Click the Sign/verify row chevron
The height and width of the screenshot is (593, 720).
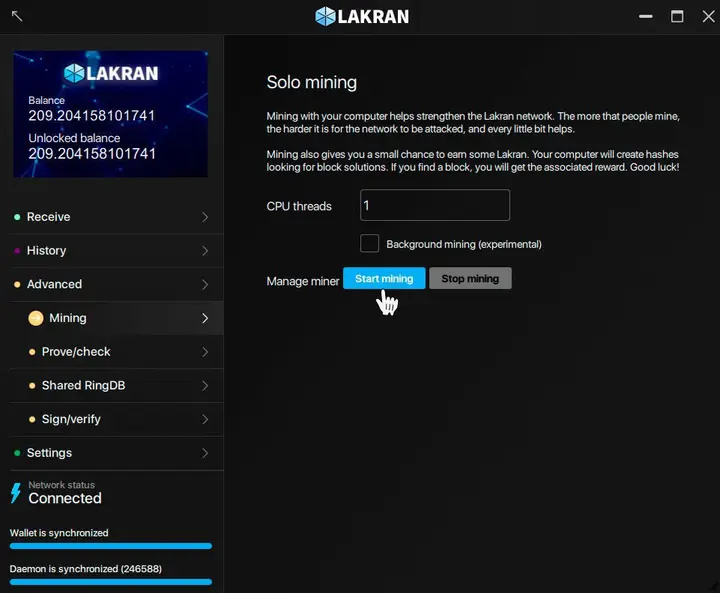tap(205, 419)
